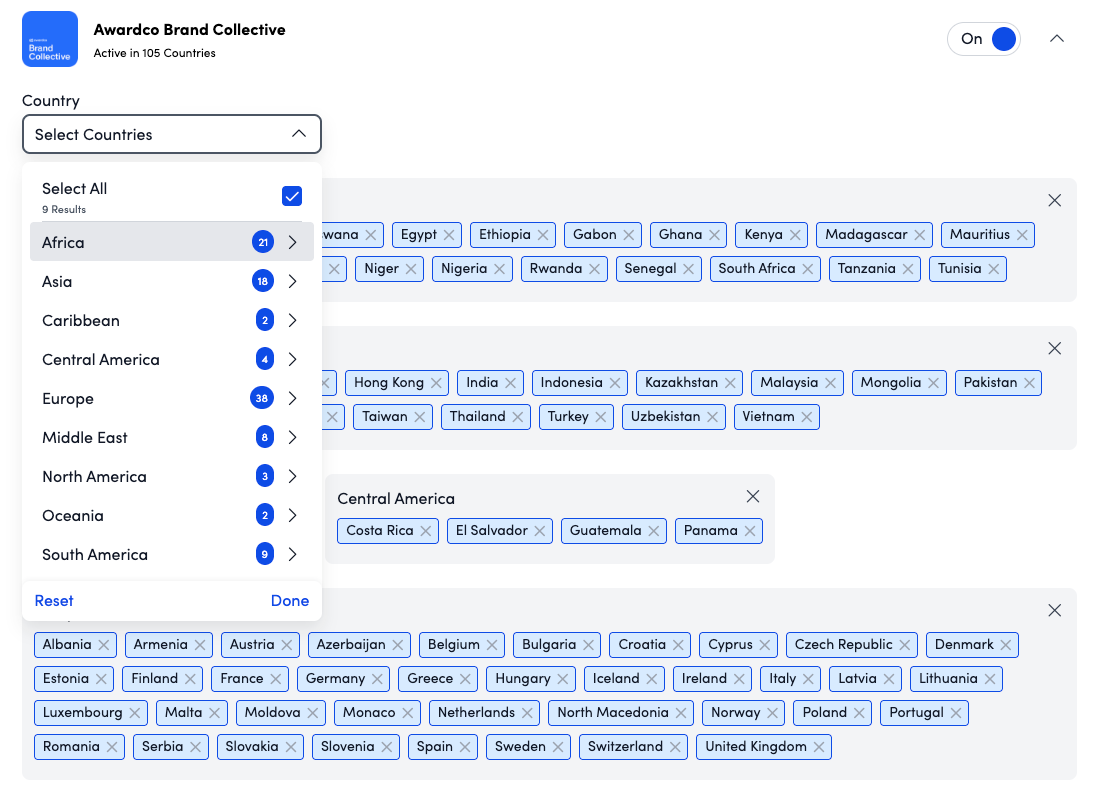Click the Reset link

pyautogui.click(x=54, y=601)
